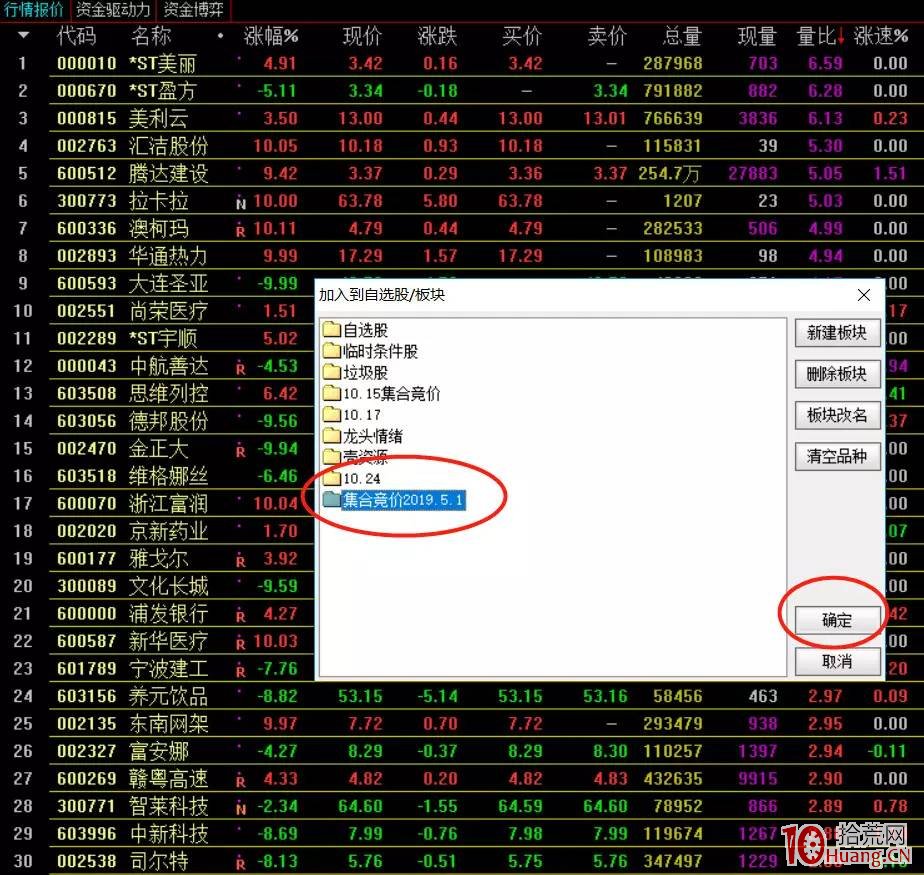Select stock row 拉卡拉
Screen dimensions: 924x875
(x=462, y=201)
